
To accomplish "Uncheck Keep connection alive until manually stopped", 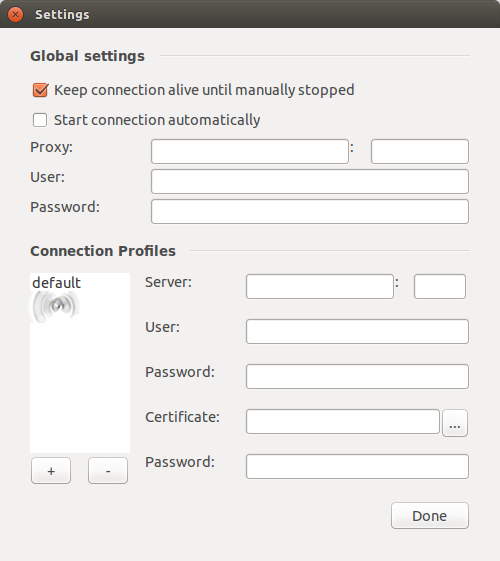I will coord(40,90).
